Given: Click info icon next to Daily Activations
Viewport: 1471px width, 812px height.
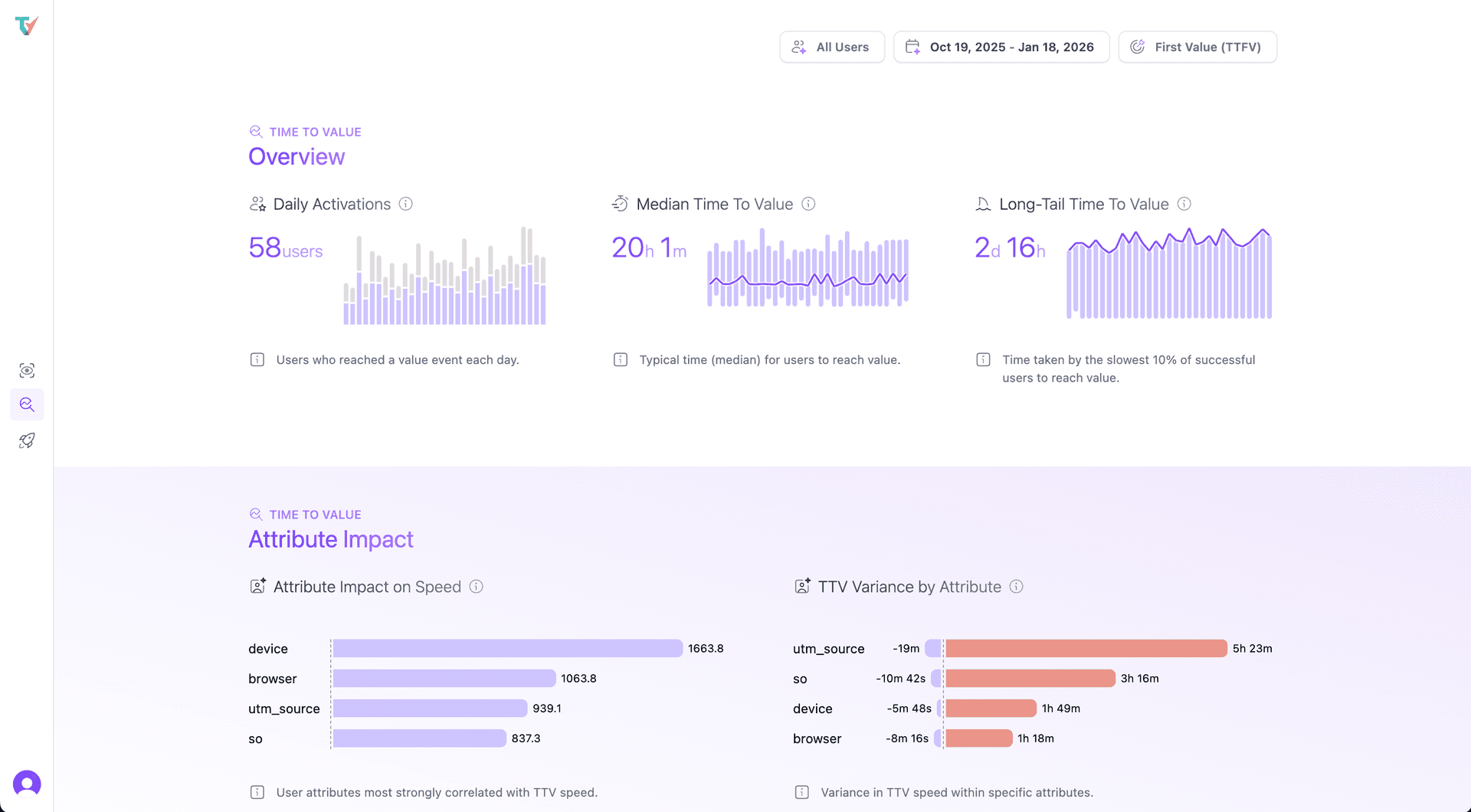Looking at the screenshot, I should tap(406, 204).
